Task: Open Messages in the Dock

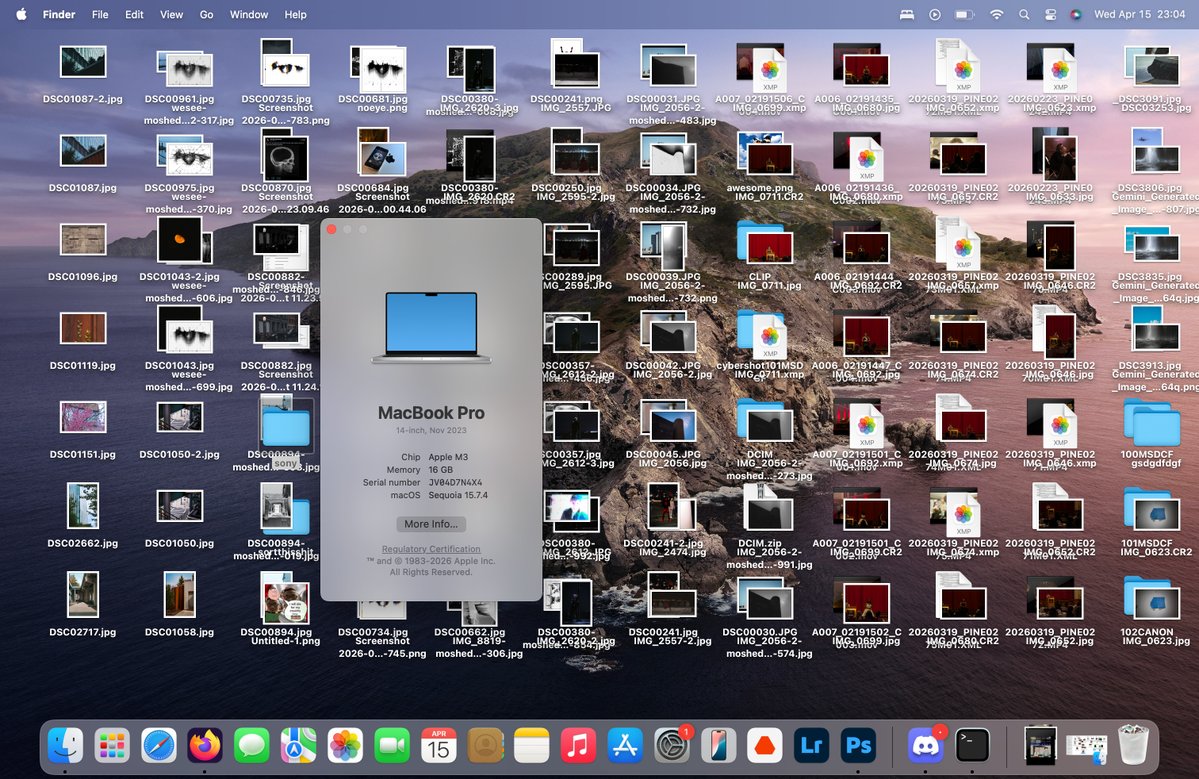Action: pos(252,745)
